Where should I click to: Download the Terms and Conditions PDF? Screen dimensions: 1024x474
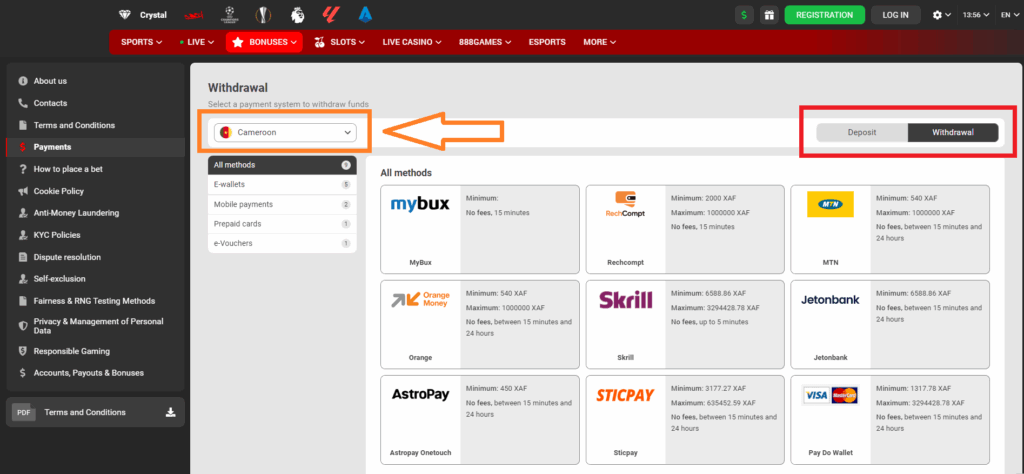pos(170,412)
